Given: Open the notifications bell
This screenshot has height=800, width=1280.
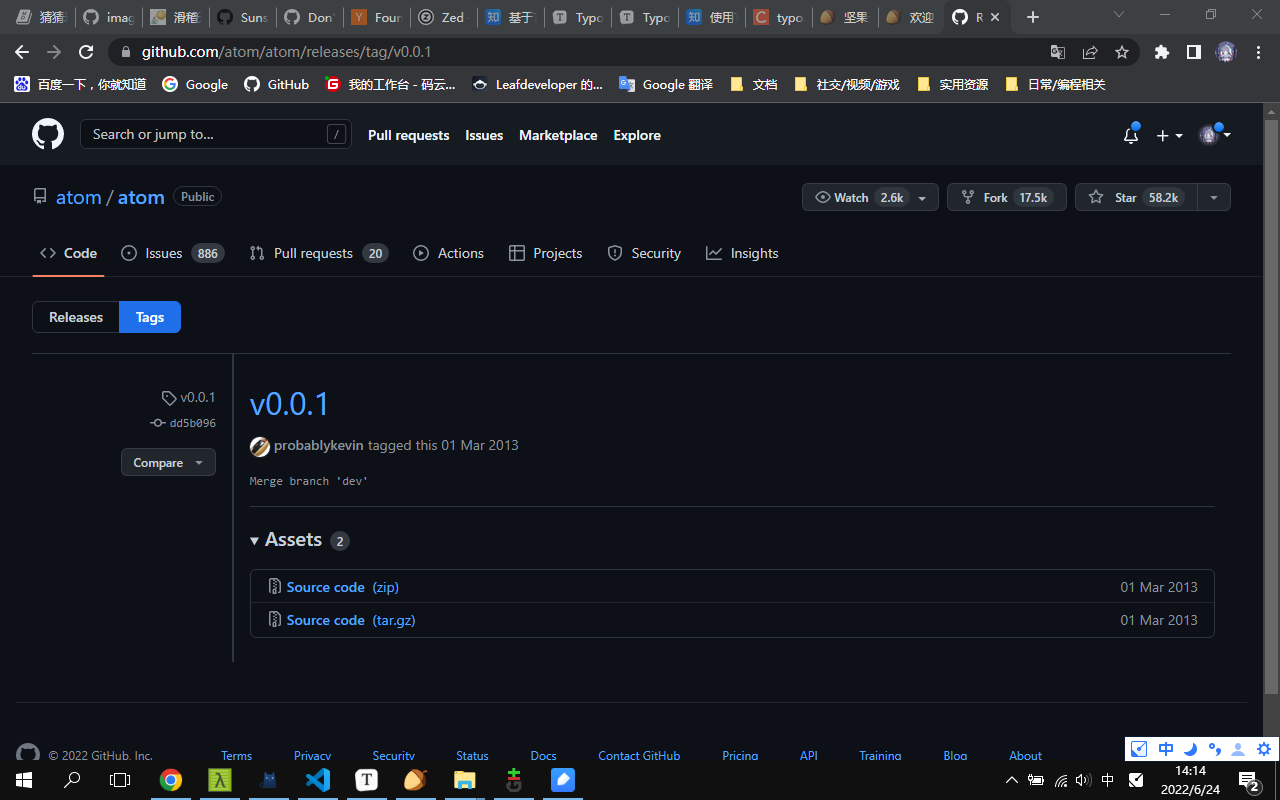Looking at the screenshot, I should click(x=1131, y=135).
